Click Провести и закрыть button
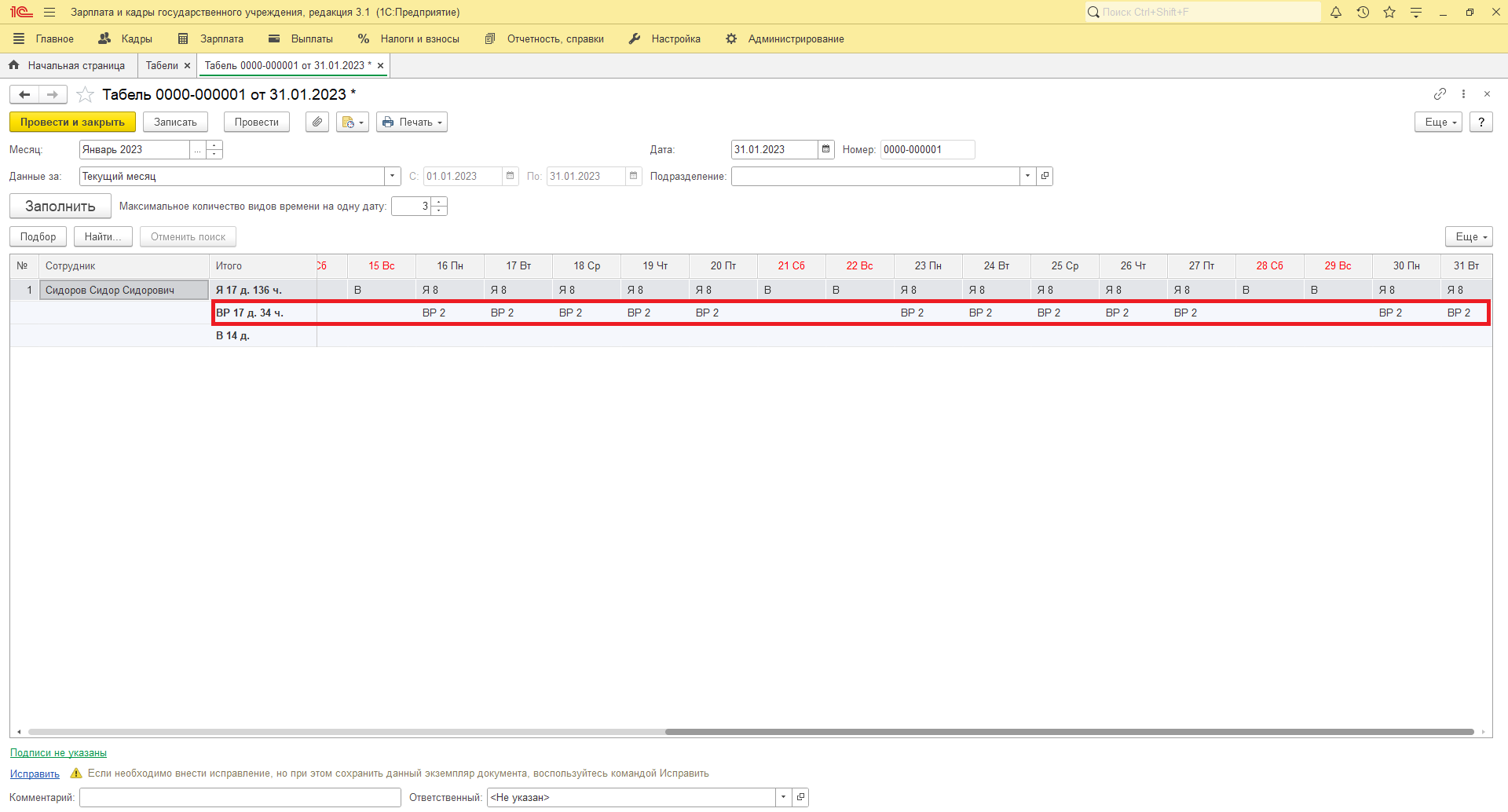Image resolution: width=1508 pixels, height=812 pixels. [72, 123]
